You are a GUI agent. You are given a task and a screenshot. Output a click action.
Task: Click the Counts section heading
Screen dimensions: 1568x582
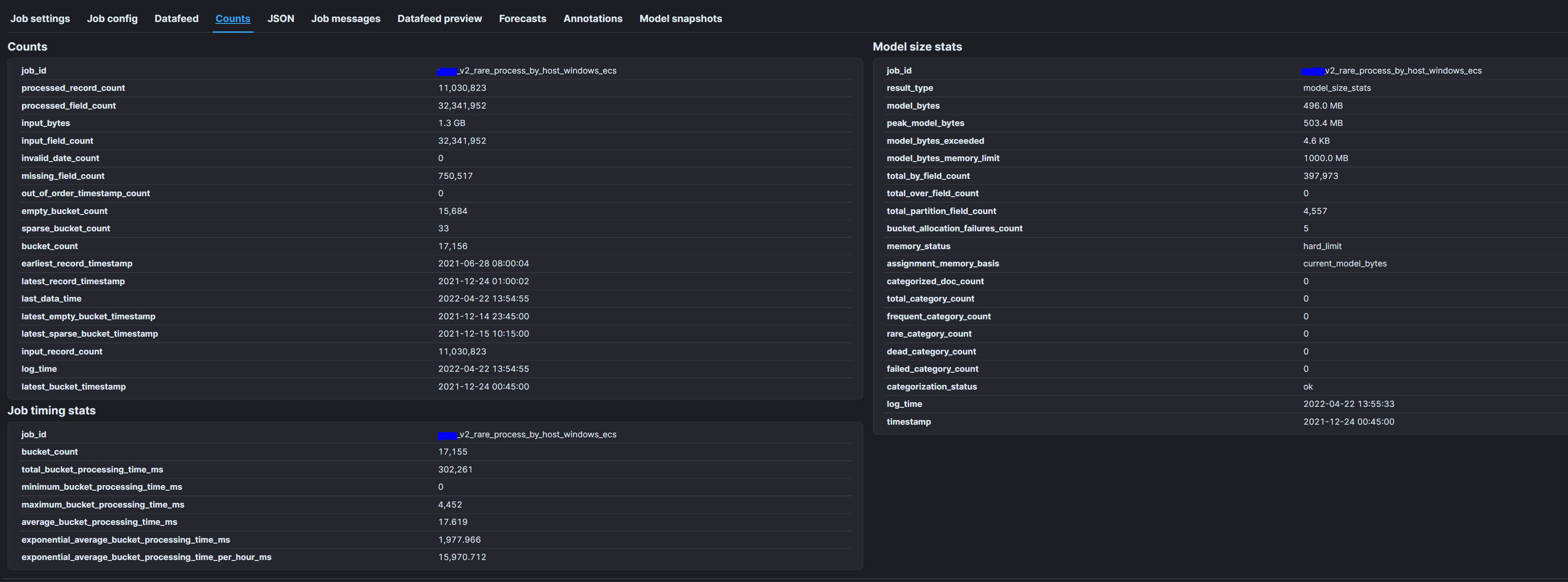27,47
